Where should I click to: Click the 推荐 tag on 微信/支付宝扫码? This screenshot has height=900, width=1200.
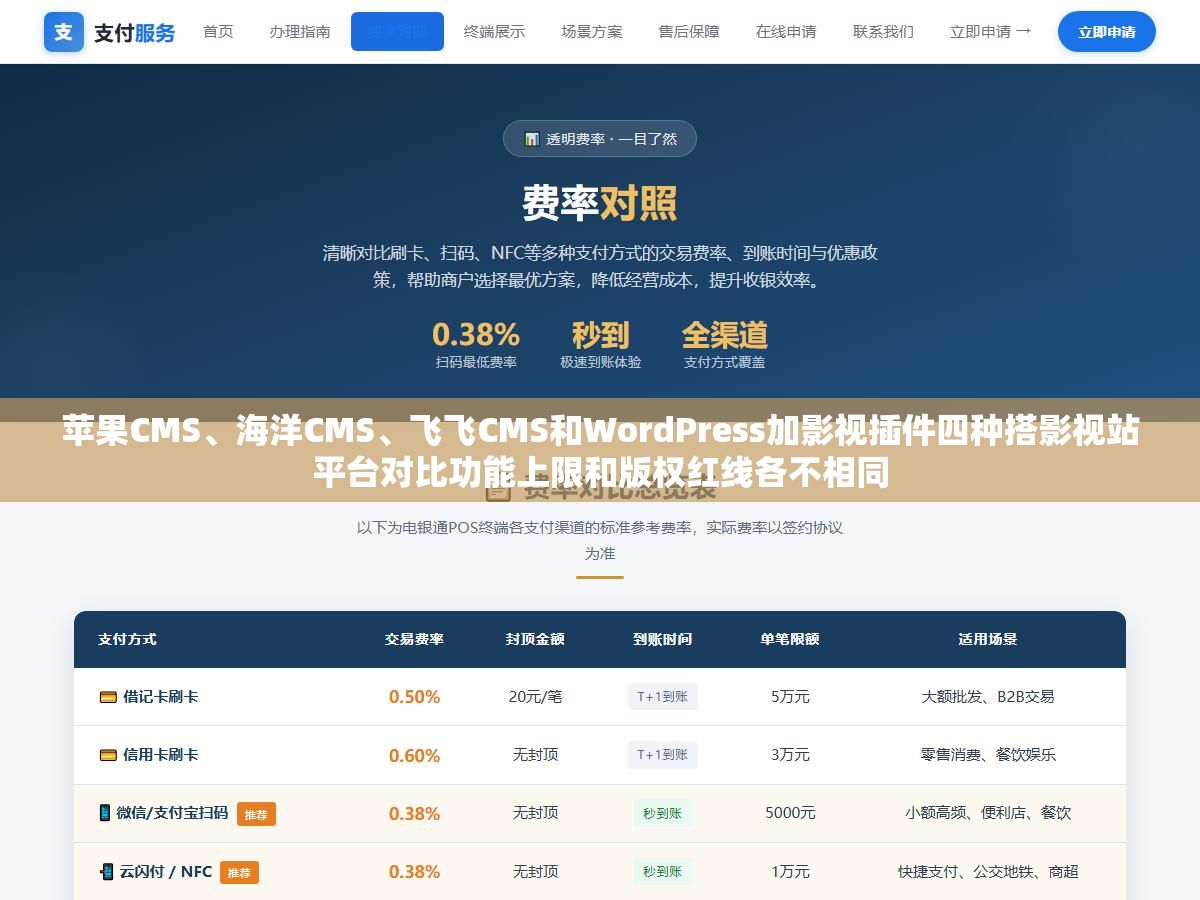[x=256, y=814]
